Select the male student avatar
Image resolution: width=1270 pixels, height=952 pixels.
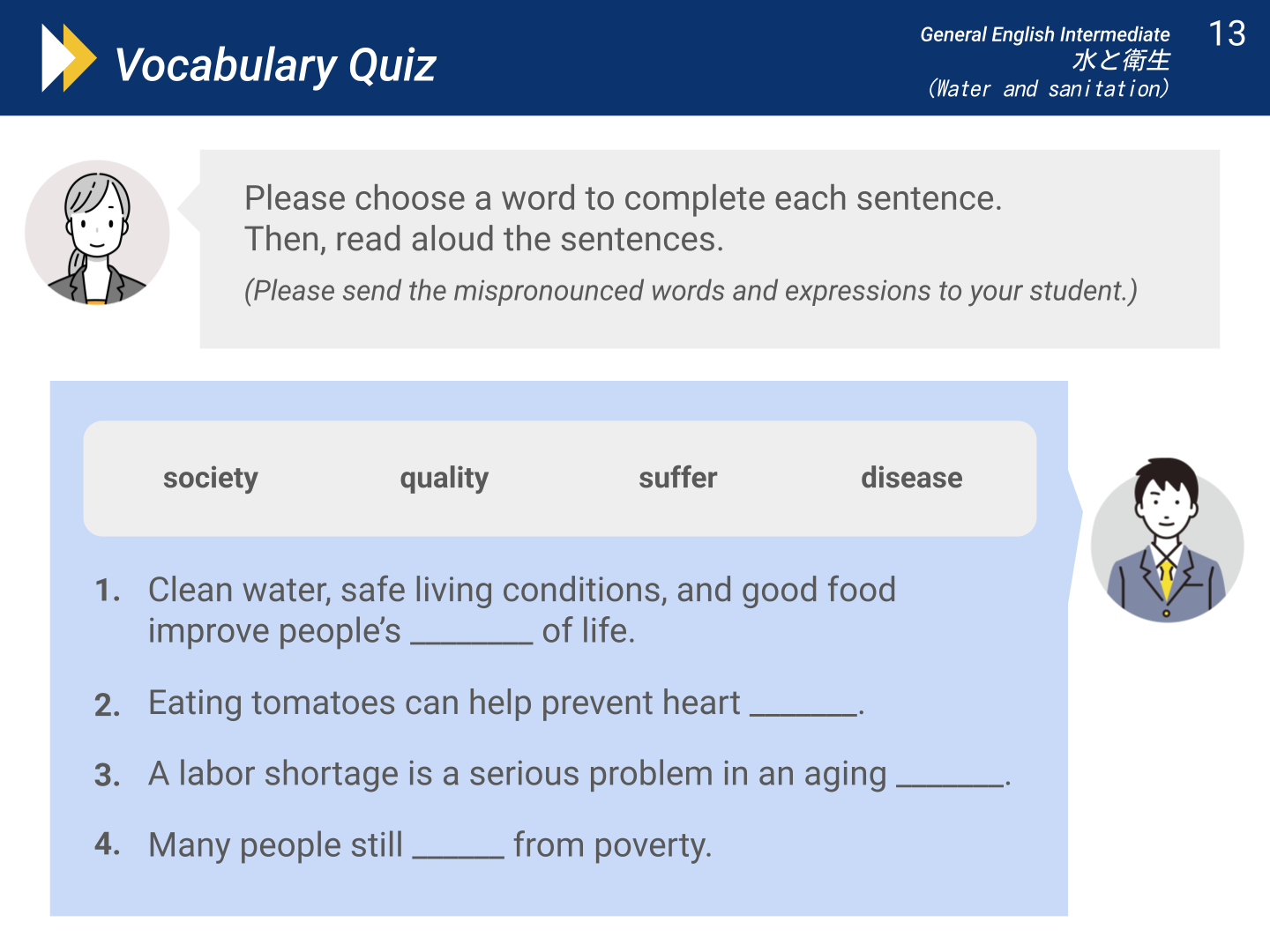point(1167,539)
